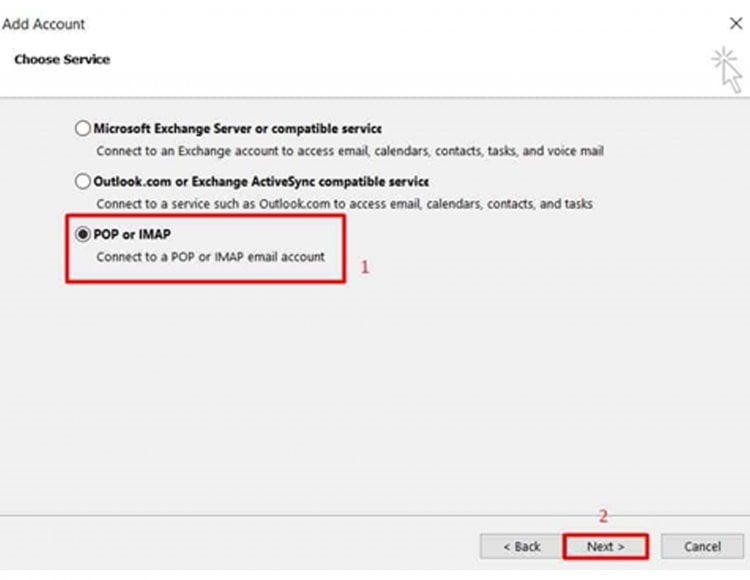Cancel the Add Account wizard
Screen dimensions: 750x580
coord(702,547)
